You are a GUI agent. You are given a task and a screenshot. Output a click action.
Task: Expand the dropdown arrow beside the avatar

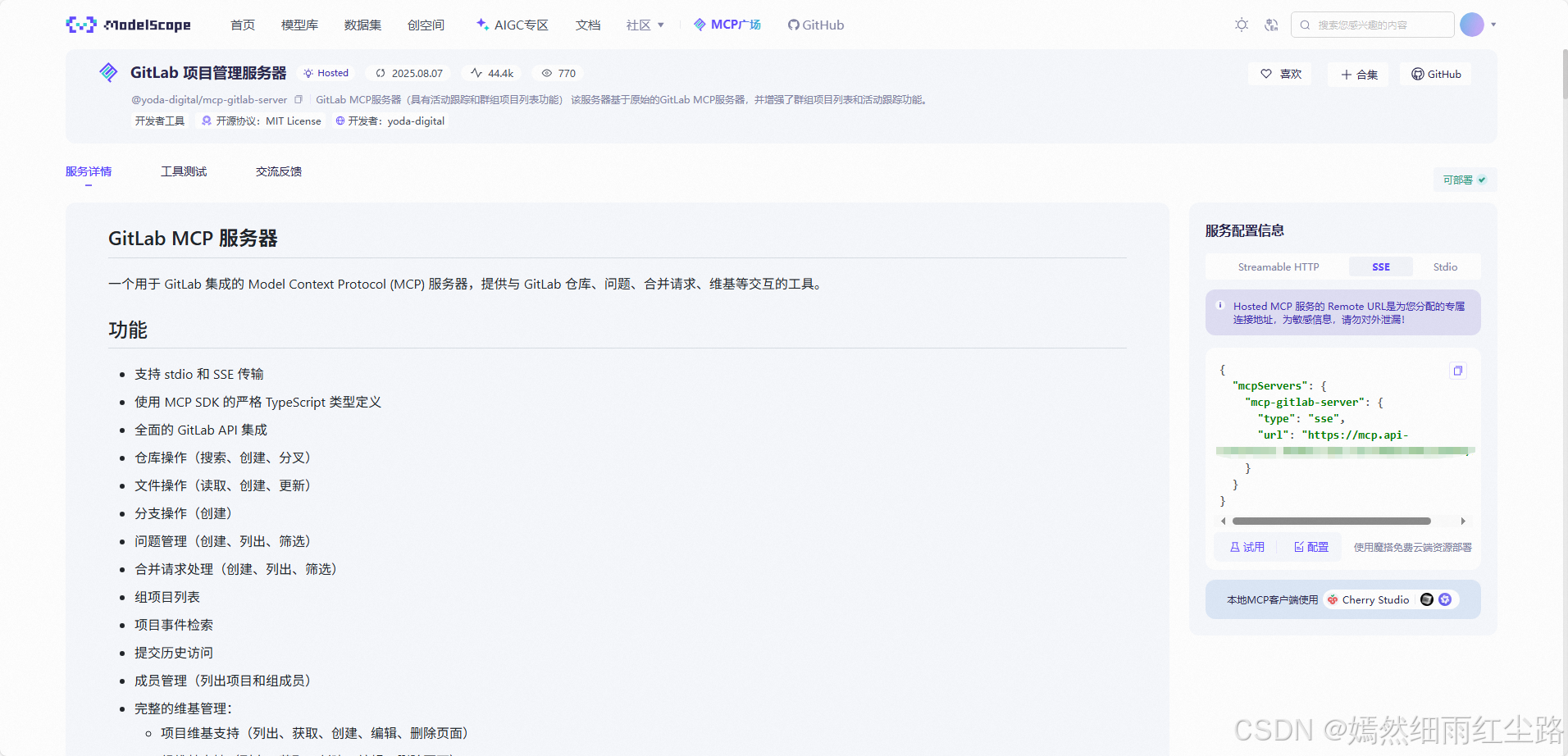click(1493, 25)
